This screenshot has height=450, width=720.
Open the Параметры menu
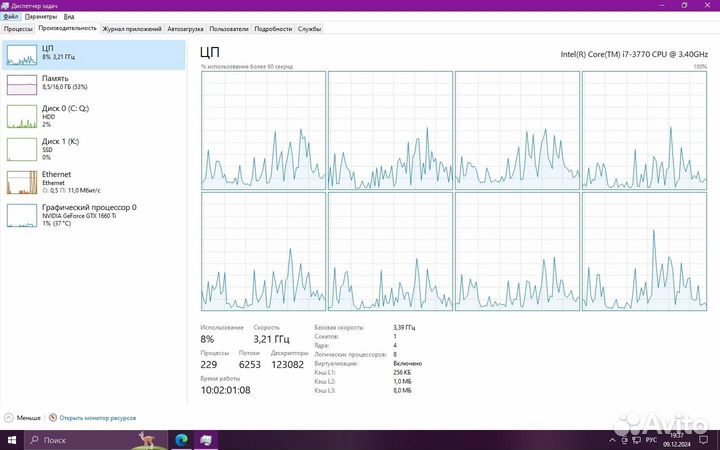[x=40, y=17]
